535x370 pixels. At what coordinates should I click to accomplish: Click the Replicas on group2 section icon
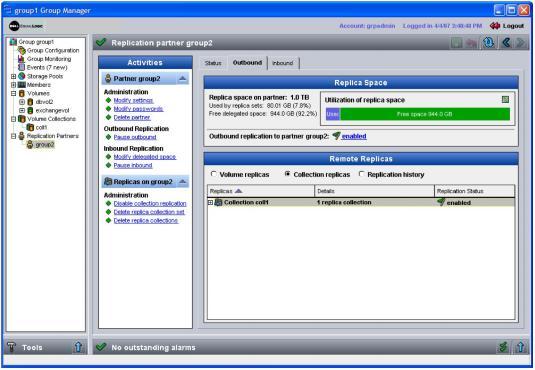point(108,182)
